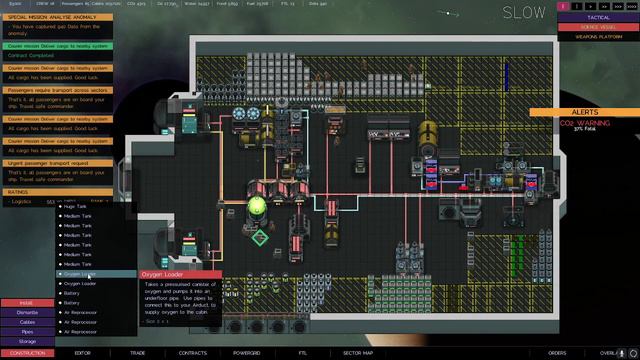Open the Urgent passenger transport request mission
The width and height of the screenshot is (640, 360).
pyautogui.click(x=58, y=163)
